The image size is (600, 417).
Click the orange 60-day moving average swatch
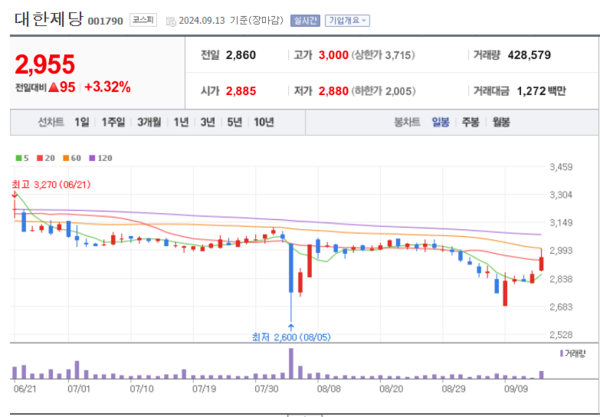[66, 158]
